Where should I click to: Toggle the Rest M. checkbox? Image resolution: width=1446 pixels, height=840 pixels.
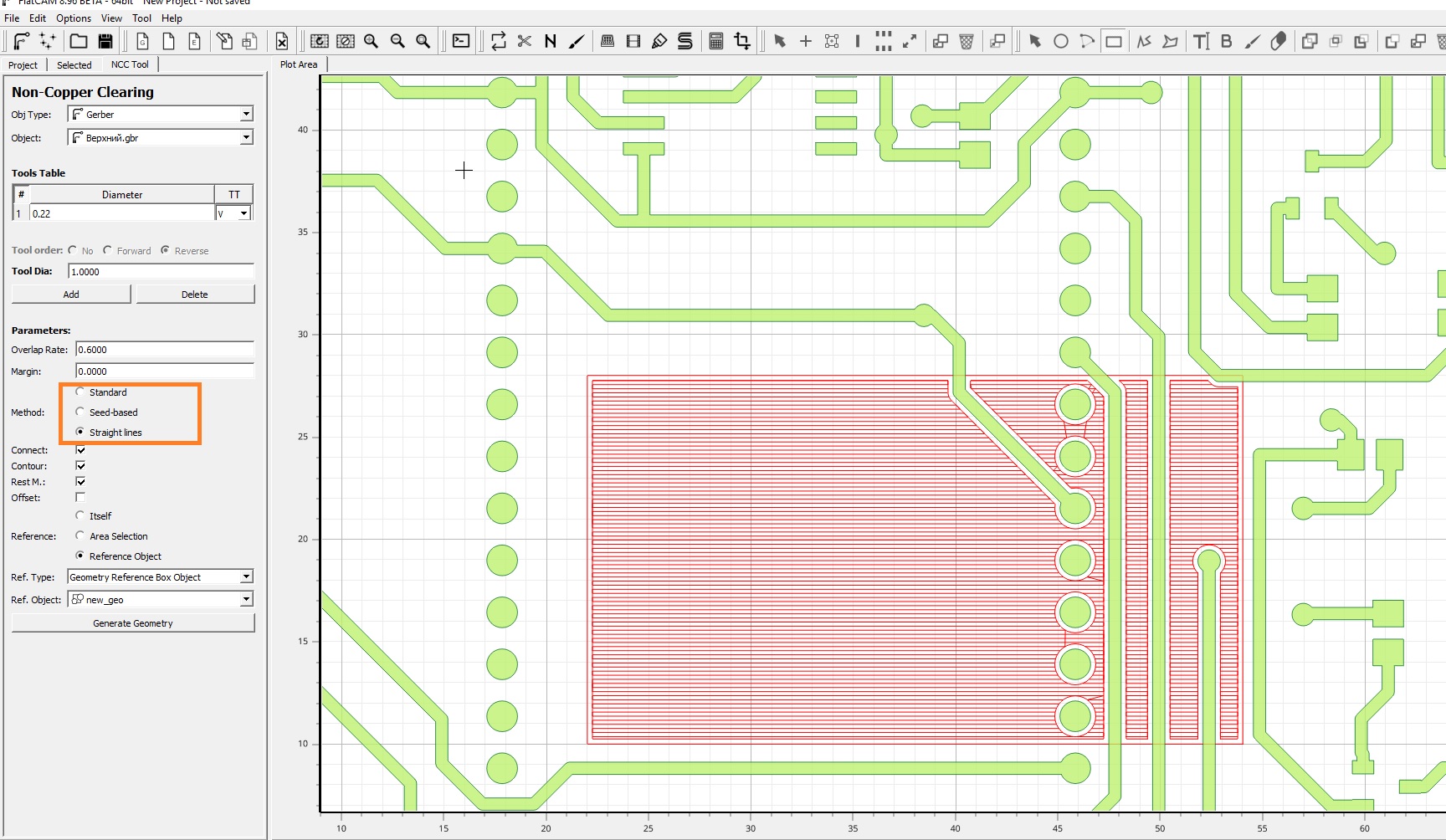pos(80,481)
